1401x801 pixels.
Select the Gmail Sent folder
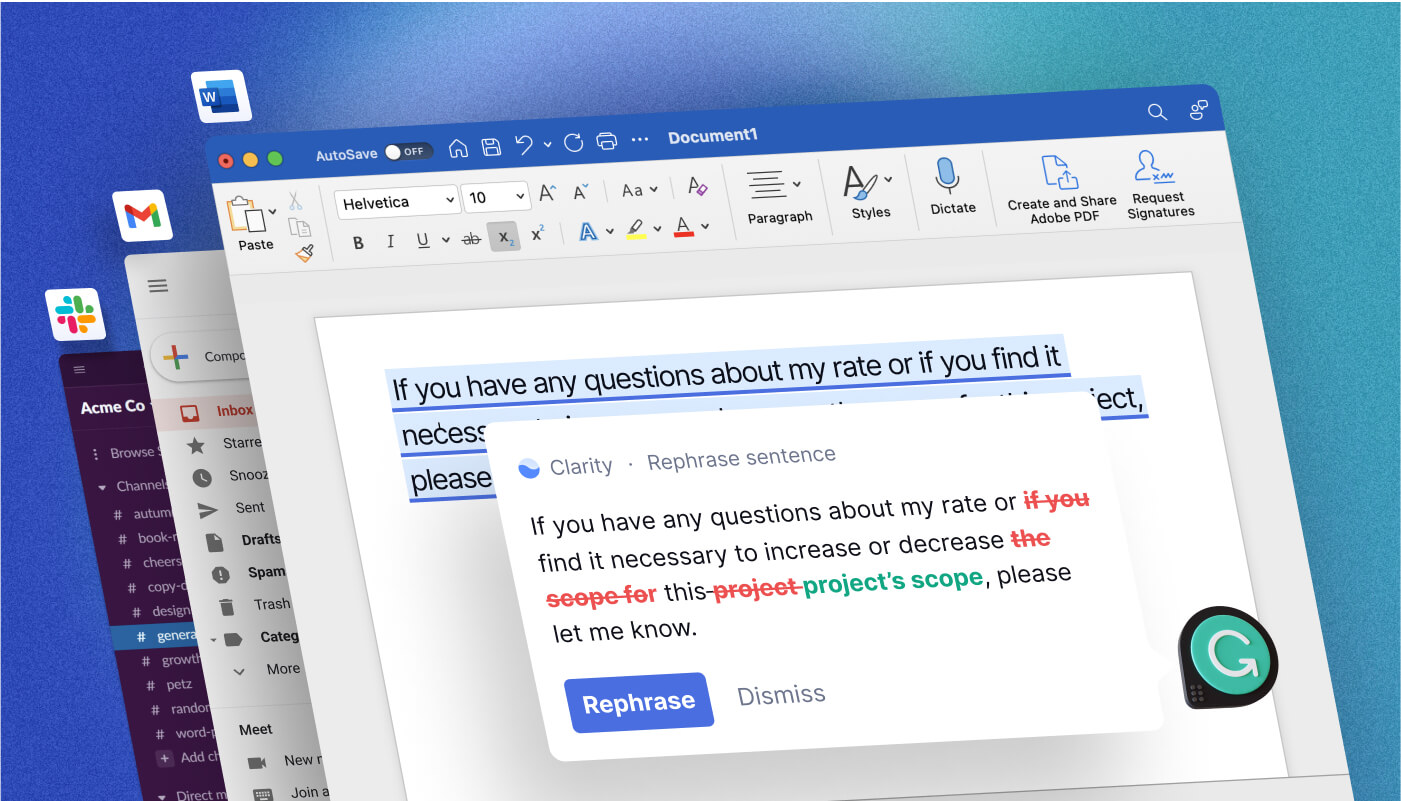pos(249,507)
